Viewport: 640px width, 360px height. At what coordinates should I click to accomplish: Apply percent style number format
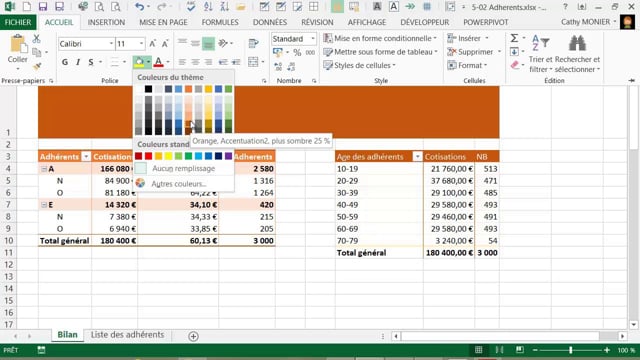coord(297,52)
